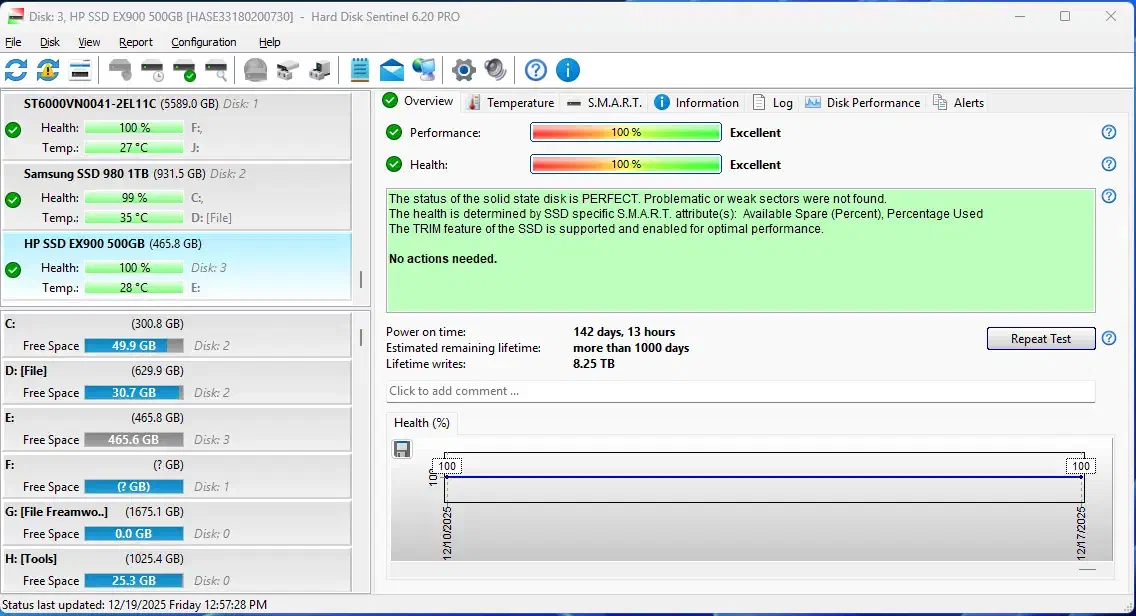Image resolution: width=1136 pixels, height=616 pixels.
Task: Click the save floppy icon on health graph
Action: click(x=402, y=449)
